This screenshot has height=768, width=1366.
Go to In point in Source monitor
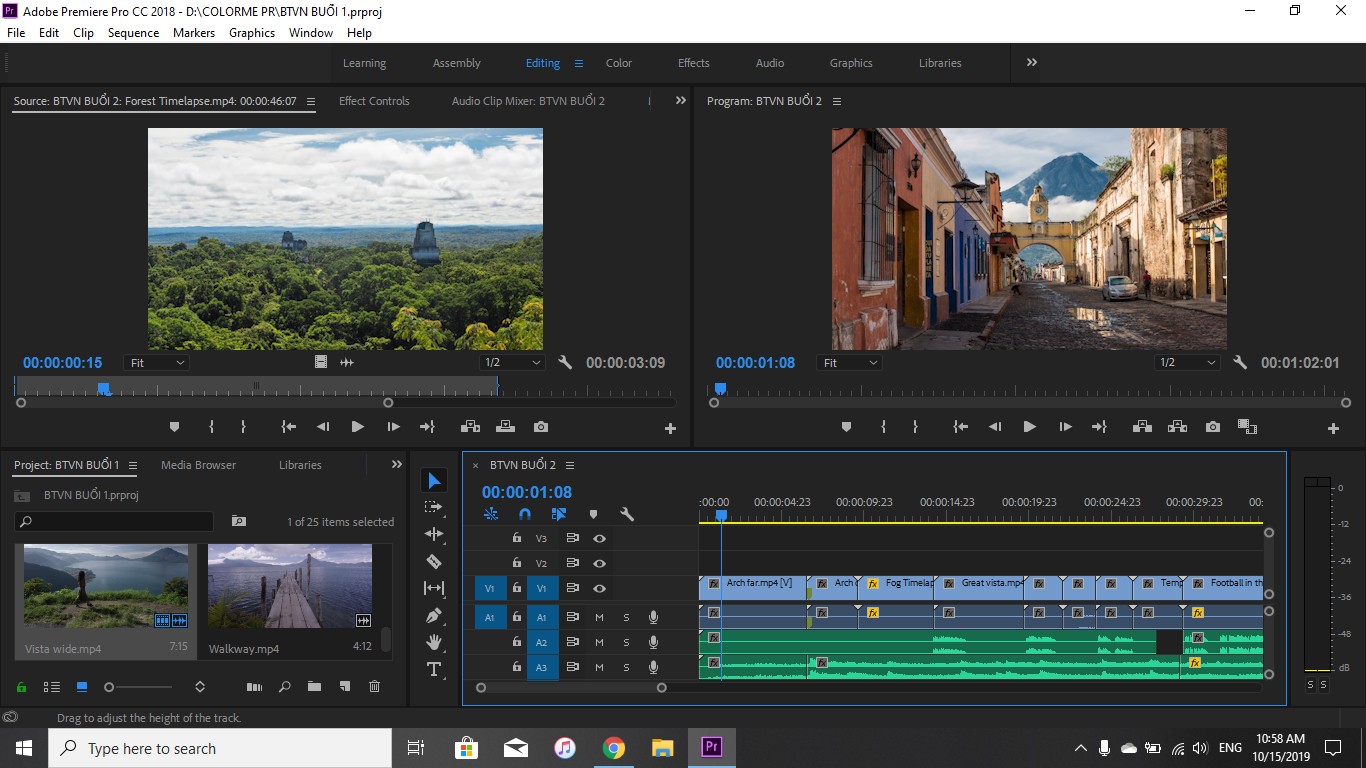[288, 427]
